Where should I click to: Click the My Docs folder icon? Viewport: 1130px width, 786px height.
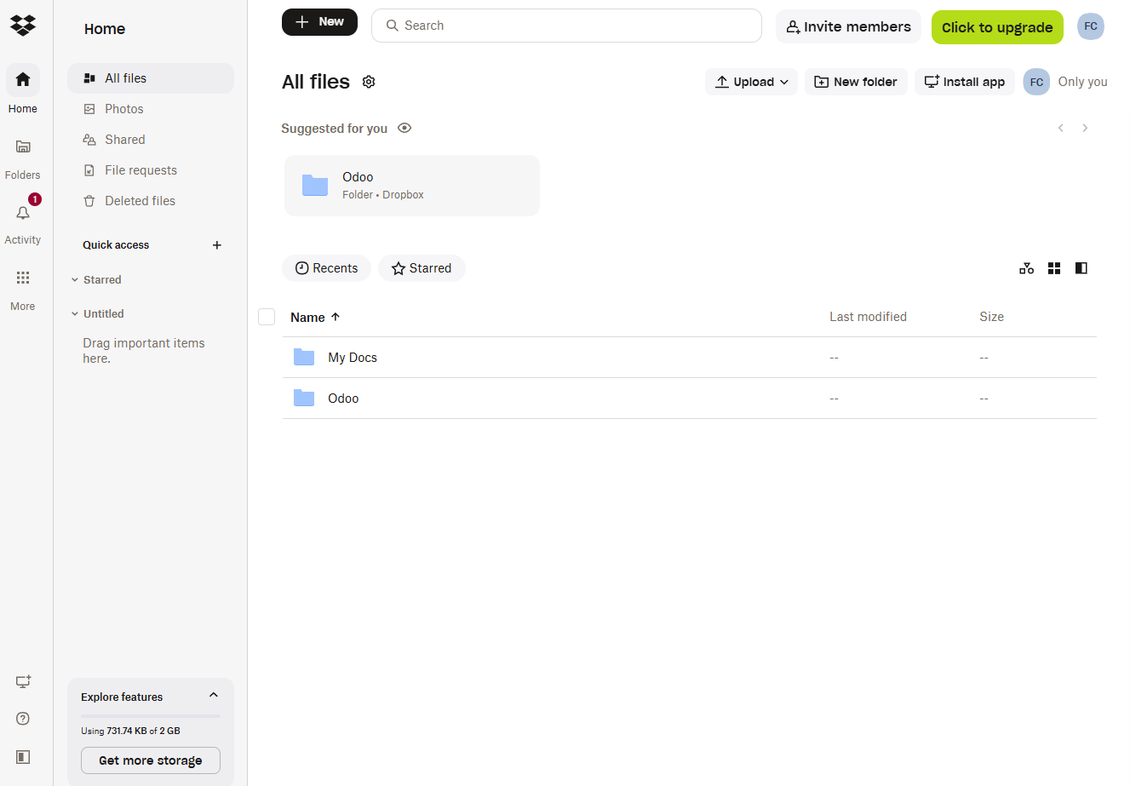(x=304, y=357)
